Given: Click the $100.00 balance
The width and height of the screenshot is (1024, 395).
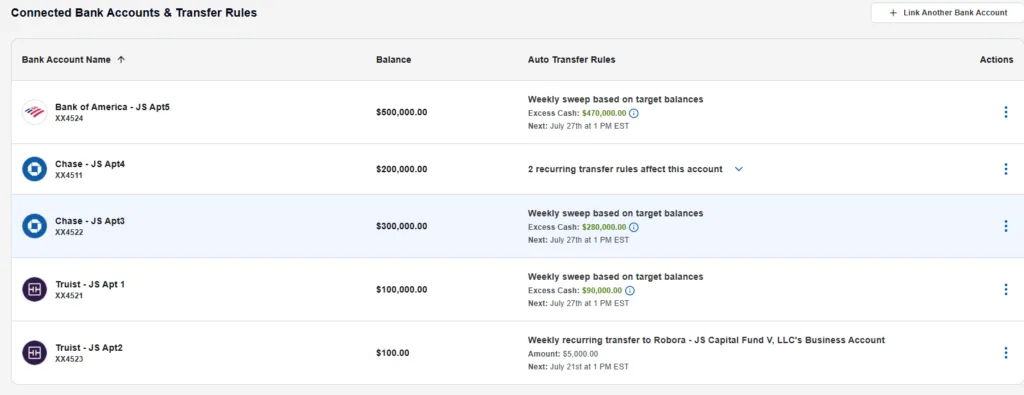Looking at the screenshot, I should pyautogui.click(x=392, y=353).
